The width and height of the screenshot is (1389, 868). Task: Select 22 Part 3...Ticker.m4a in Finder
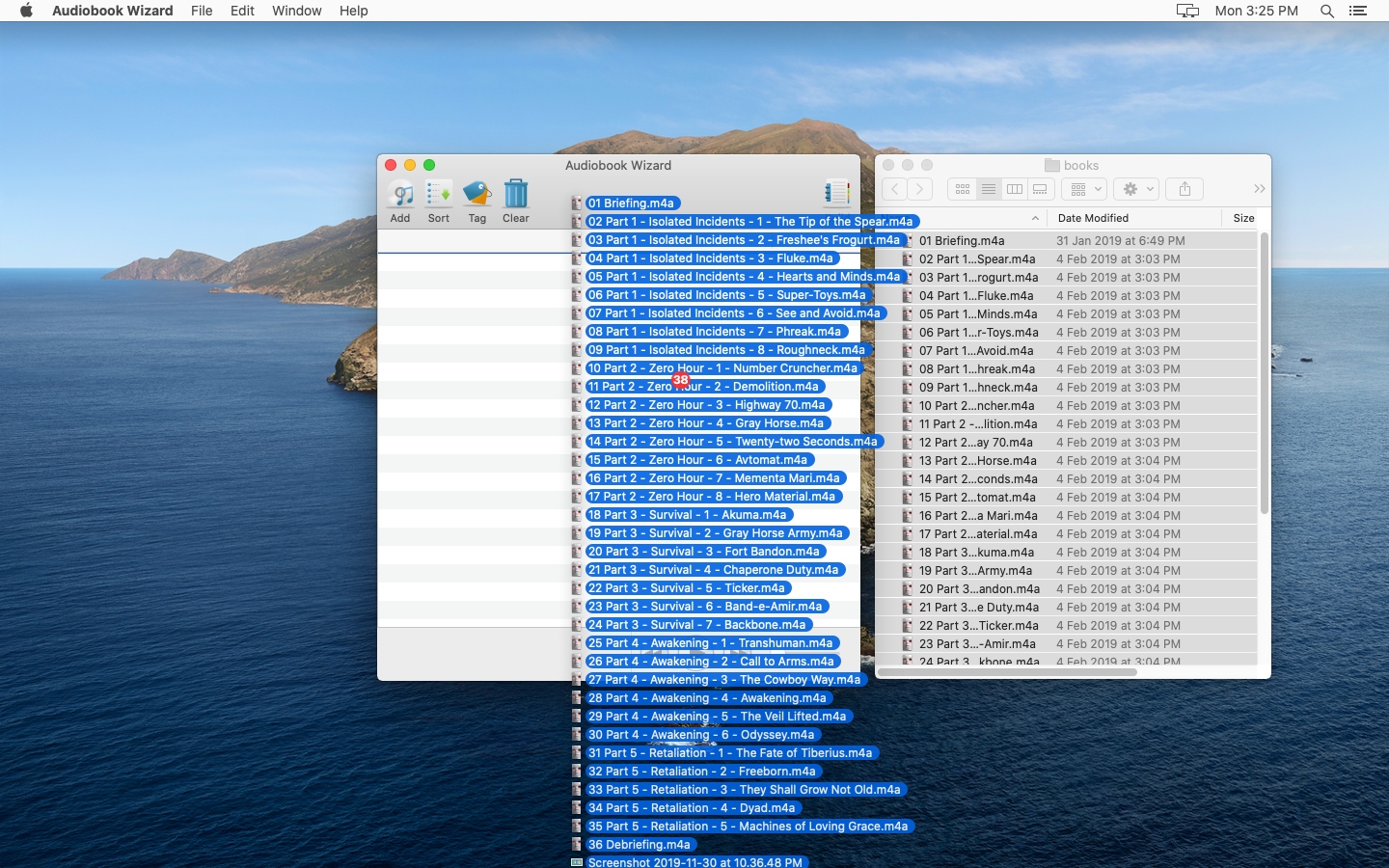click(979, 626)
